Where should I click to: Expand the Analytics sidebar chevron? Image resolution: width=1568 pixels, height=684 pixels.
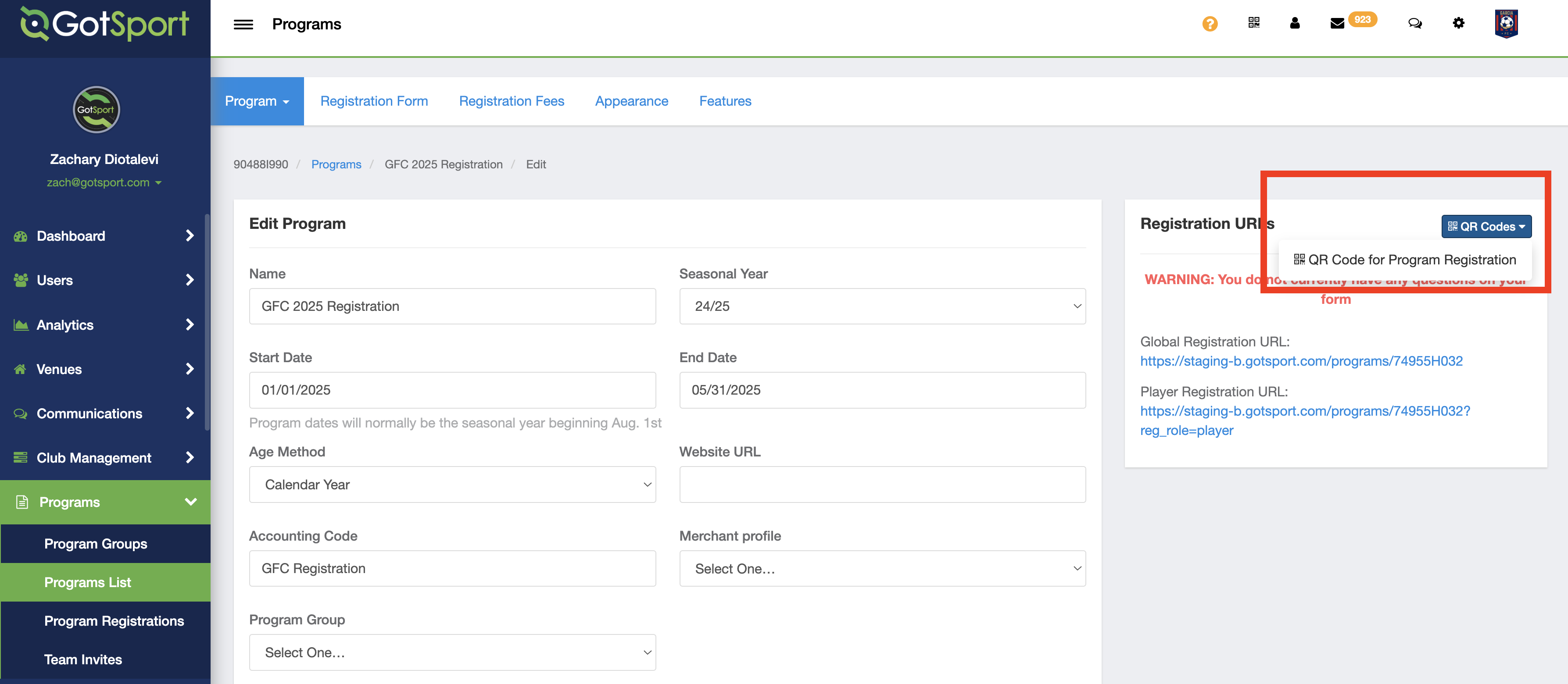pos(190,324)
